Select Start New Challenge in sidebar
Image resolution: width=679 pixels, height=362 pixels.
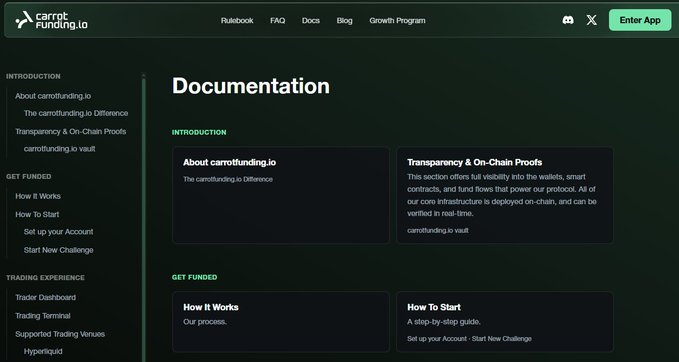[58, 250]
